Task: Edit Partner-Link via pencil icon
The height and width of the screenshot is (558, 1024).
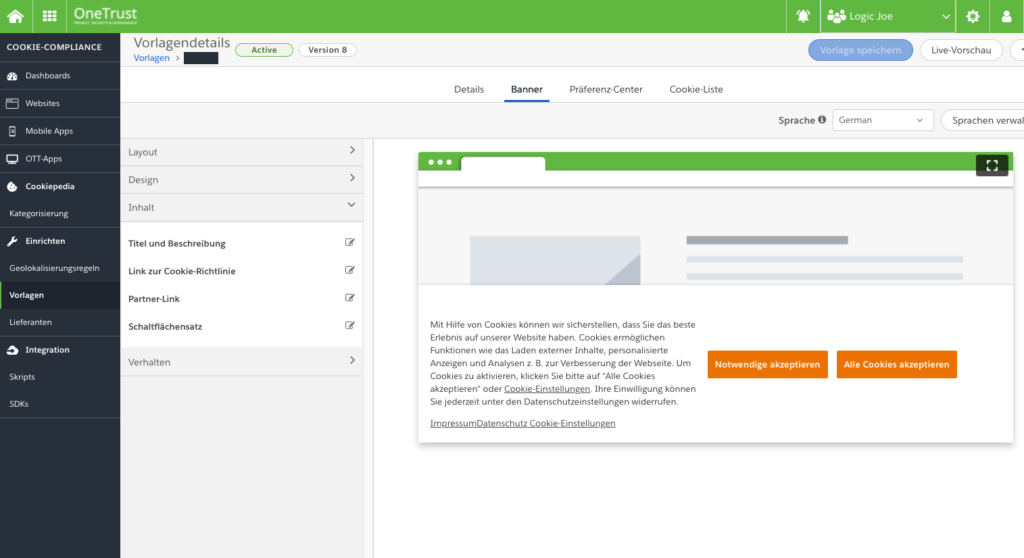Action: click(349, 298)
